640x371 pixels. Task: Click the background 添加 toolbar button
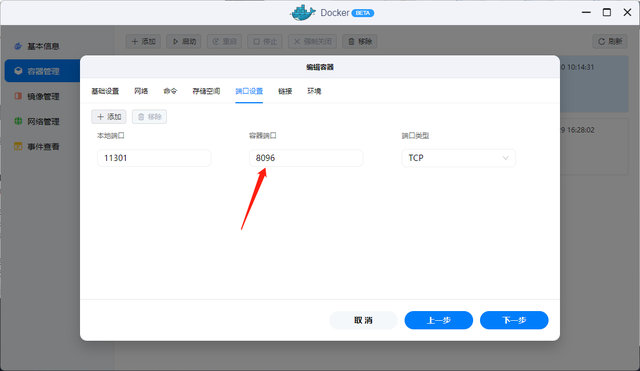point(143,41)
